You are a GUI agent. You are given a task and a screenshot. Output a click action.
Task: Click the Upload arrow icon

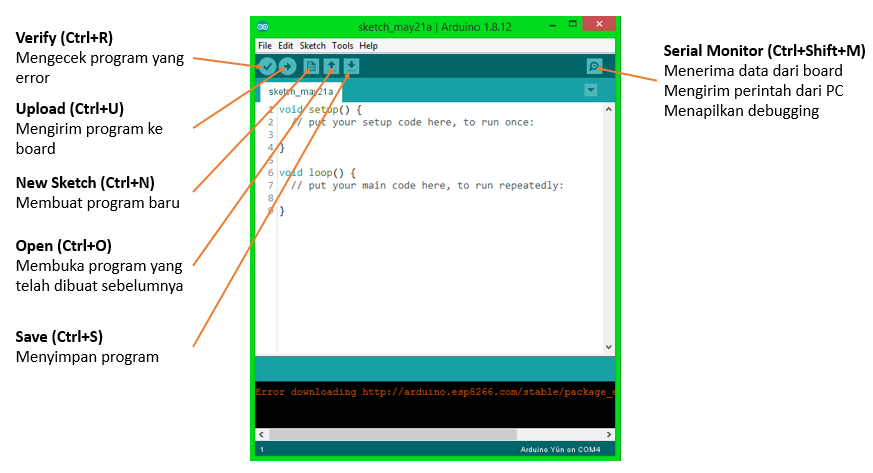pyautogui.click(x=287, y=67)
